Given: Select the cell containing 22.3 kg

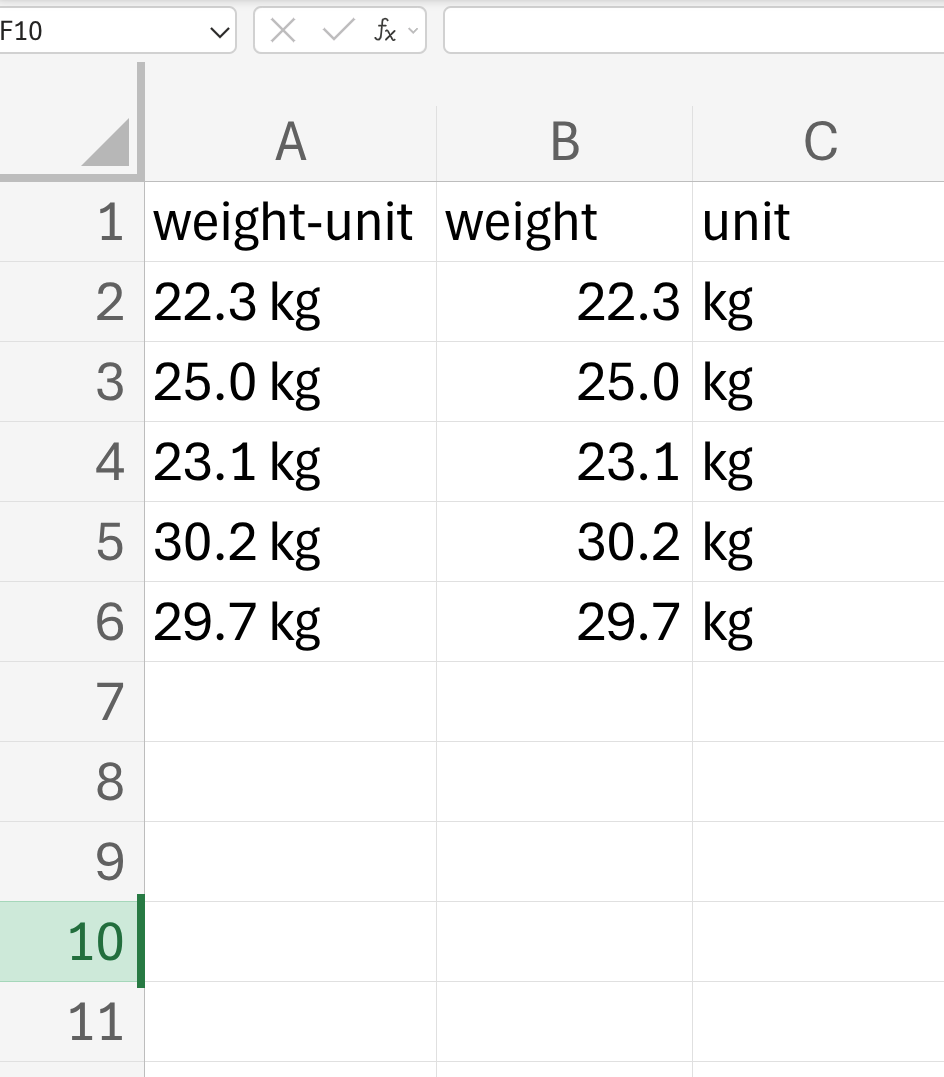Looking at the screenshot, I should coord(291,302).
